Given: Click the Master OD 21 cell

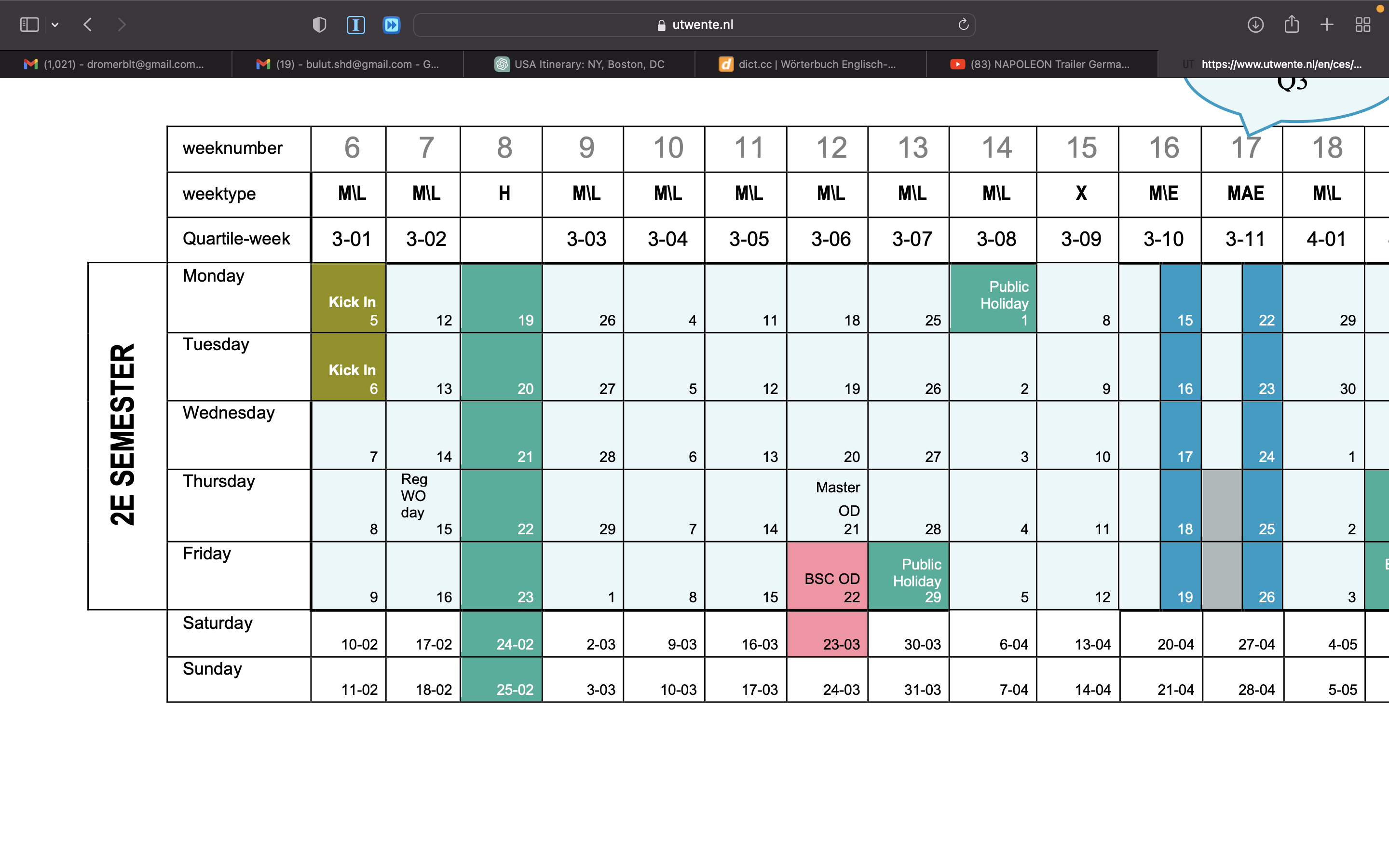Looking at the screenshot, I should (827, 505).
